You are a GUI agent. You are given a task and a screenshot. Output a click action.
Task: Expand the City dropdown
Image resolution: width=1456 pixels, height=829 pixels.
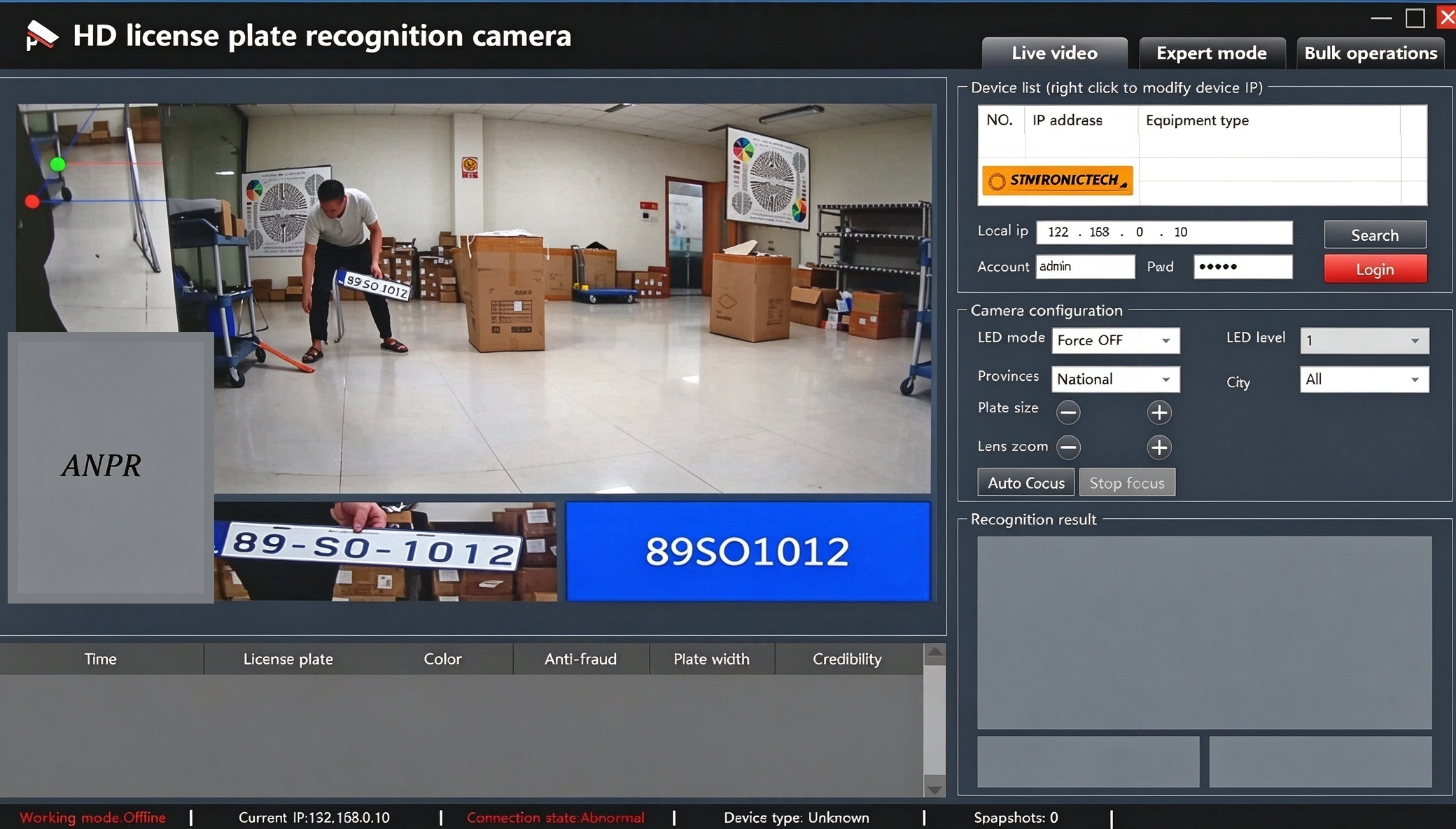pos(1364,379)
